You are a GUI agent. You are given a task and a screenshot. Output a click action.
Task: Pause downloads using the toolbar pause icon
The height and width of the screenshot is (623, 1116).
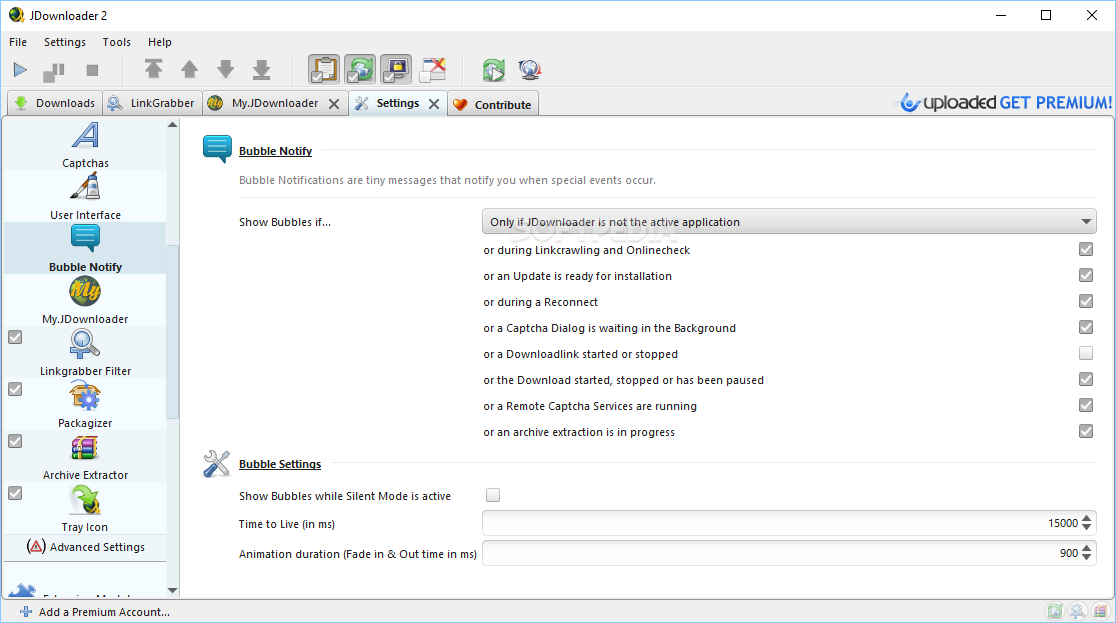tap(54, 70)
